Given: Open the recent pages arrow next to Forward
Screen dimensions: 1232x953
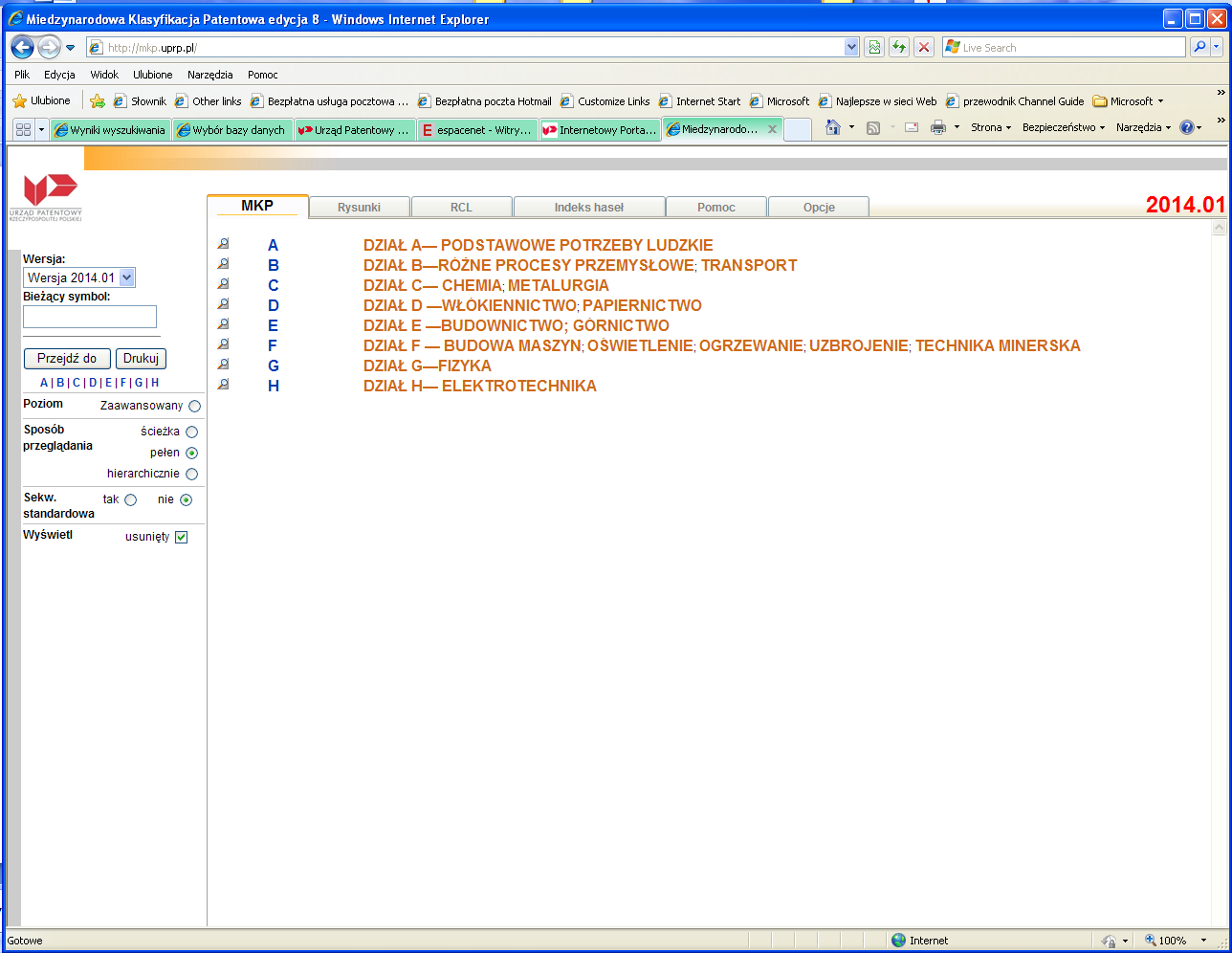Looking at the screenshot, I should pos(70,48).
